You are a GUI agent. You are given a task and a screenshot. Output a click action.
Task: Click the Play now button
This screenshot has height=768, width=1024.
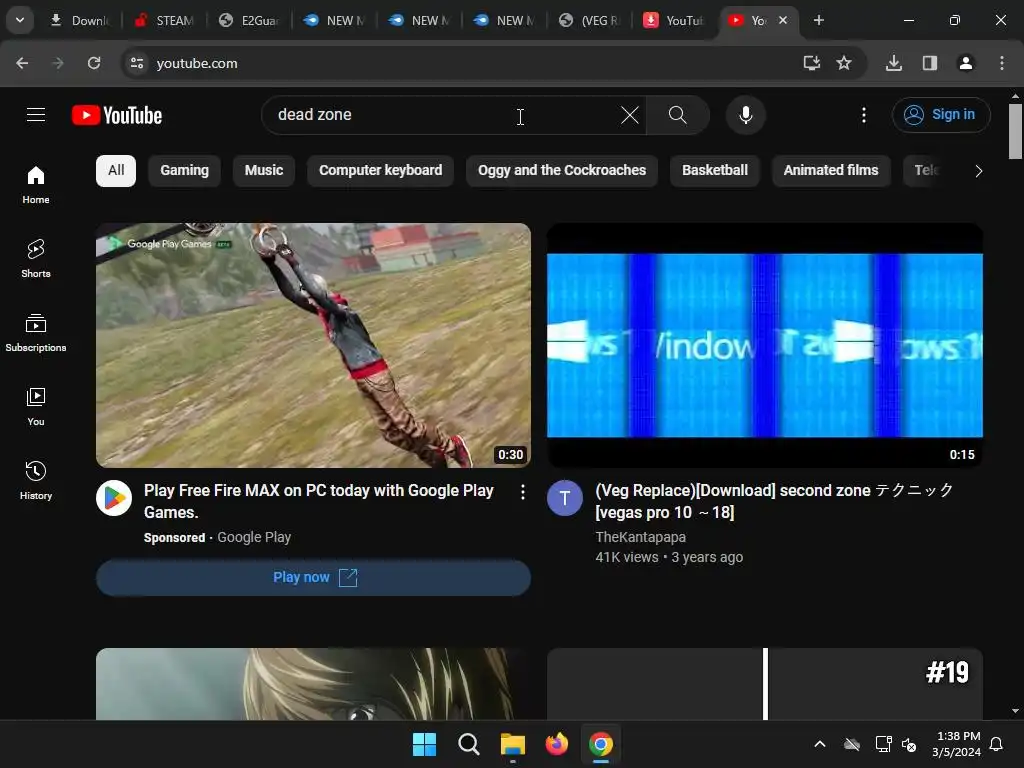(313, 577)
